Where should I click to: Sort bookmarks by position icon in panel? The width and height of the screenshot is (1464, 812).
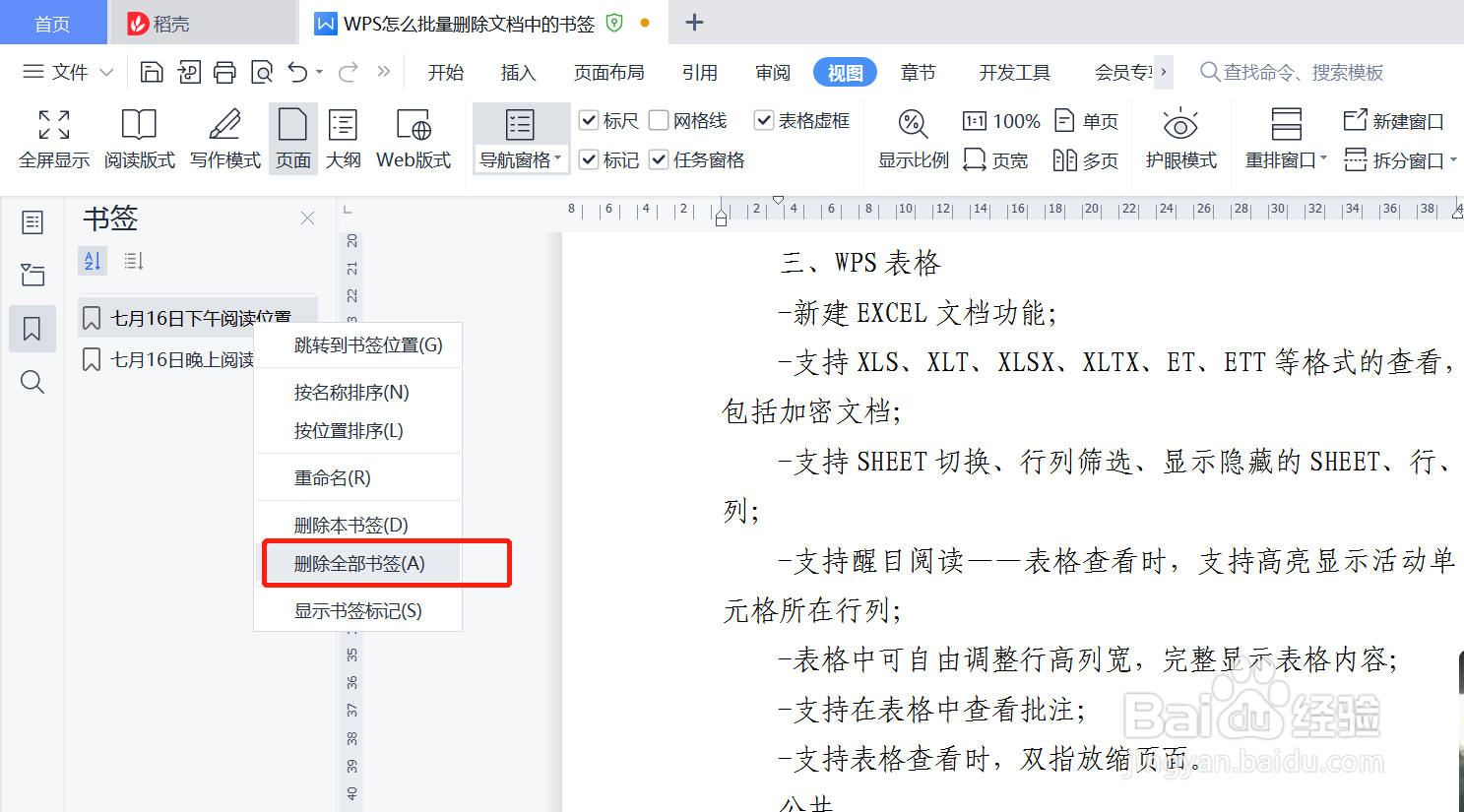(x=134, y=261)
